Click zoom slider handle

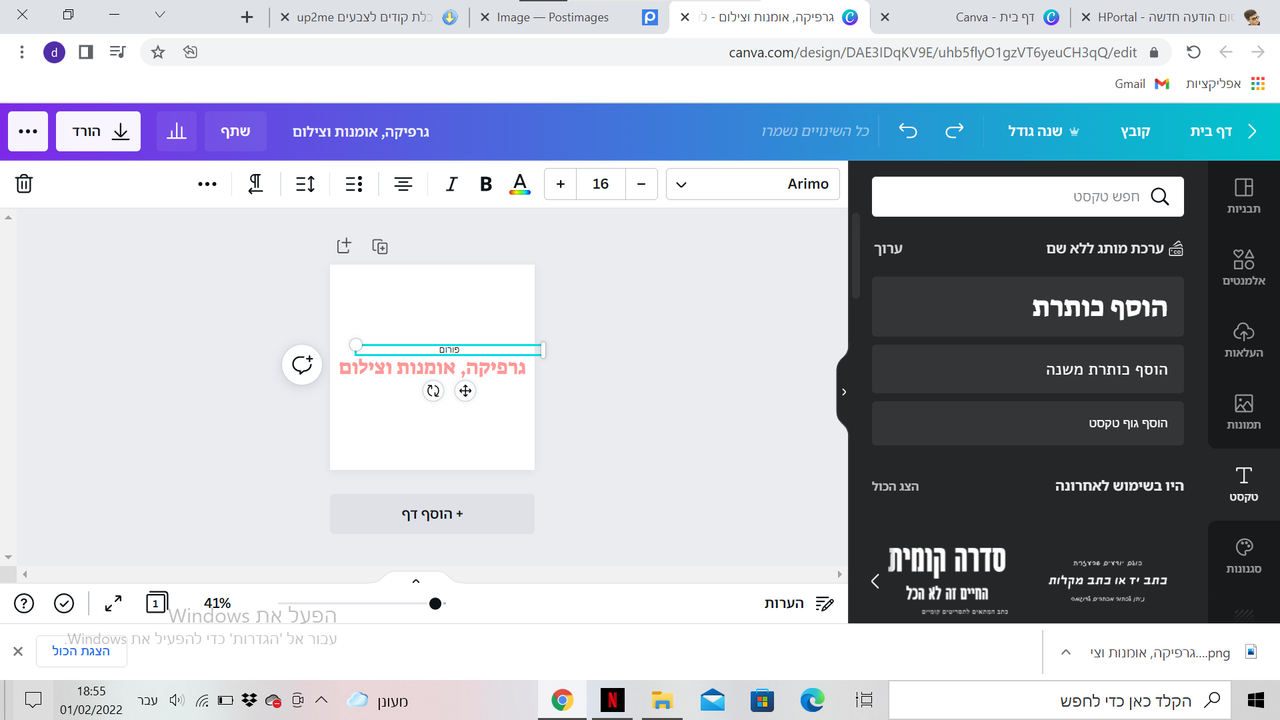pyautogui.click(x=435, y=603)
